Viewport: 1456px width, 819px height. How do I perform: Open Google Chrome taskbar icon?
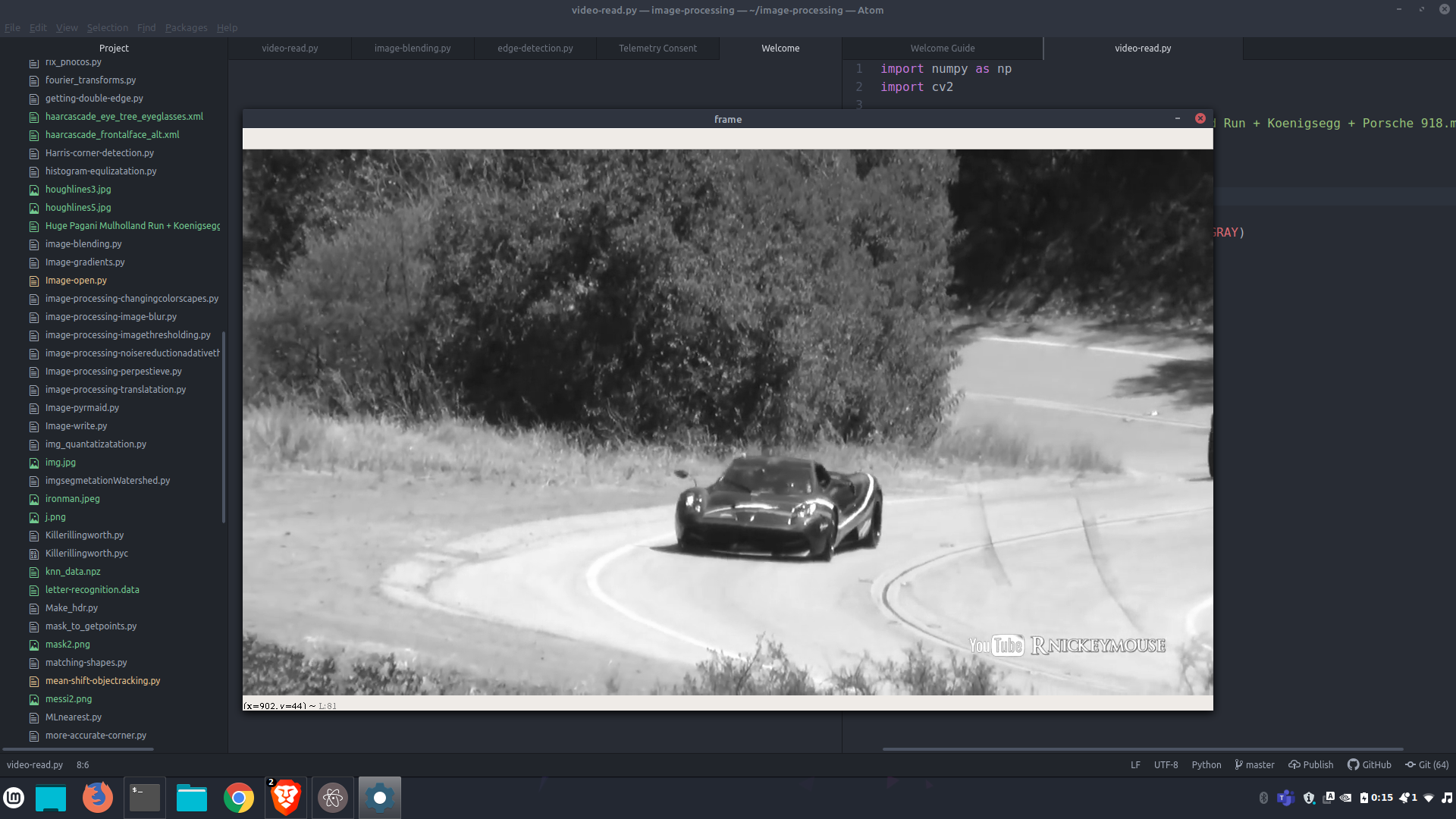[x=238, y=798]
